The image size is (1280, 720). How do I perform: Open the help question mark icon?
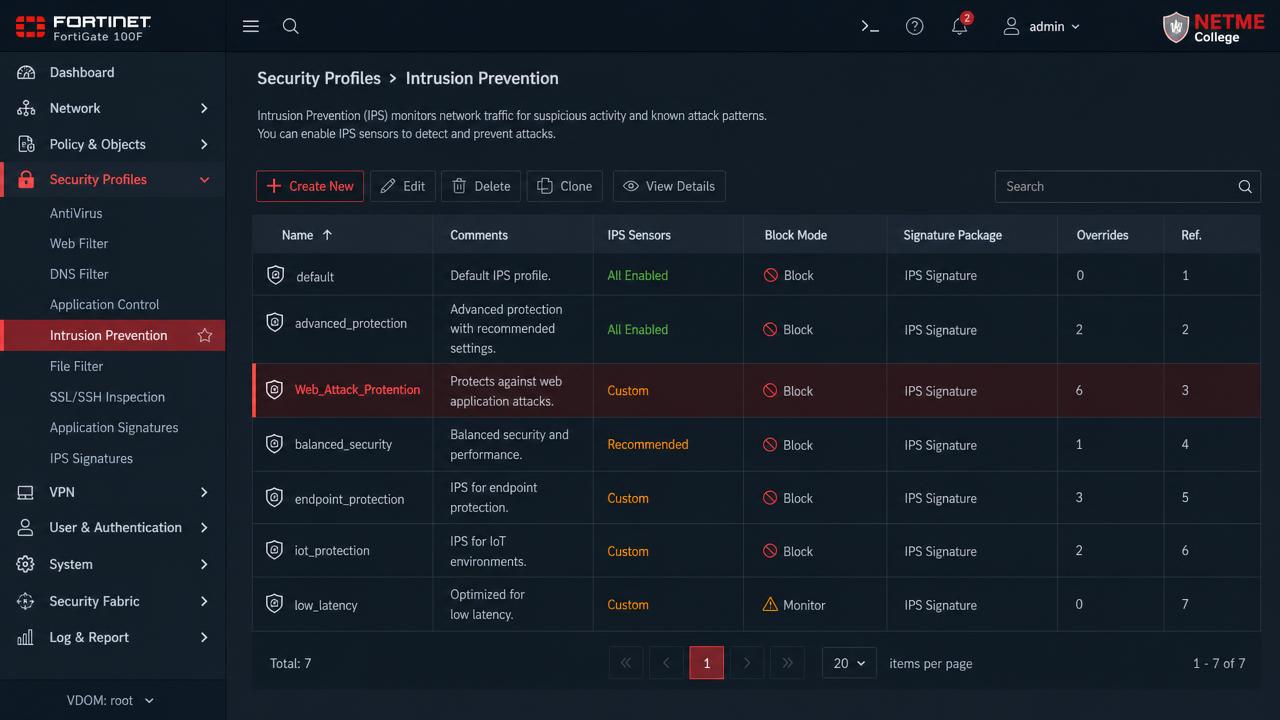coord(914,26)
